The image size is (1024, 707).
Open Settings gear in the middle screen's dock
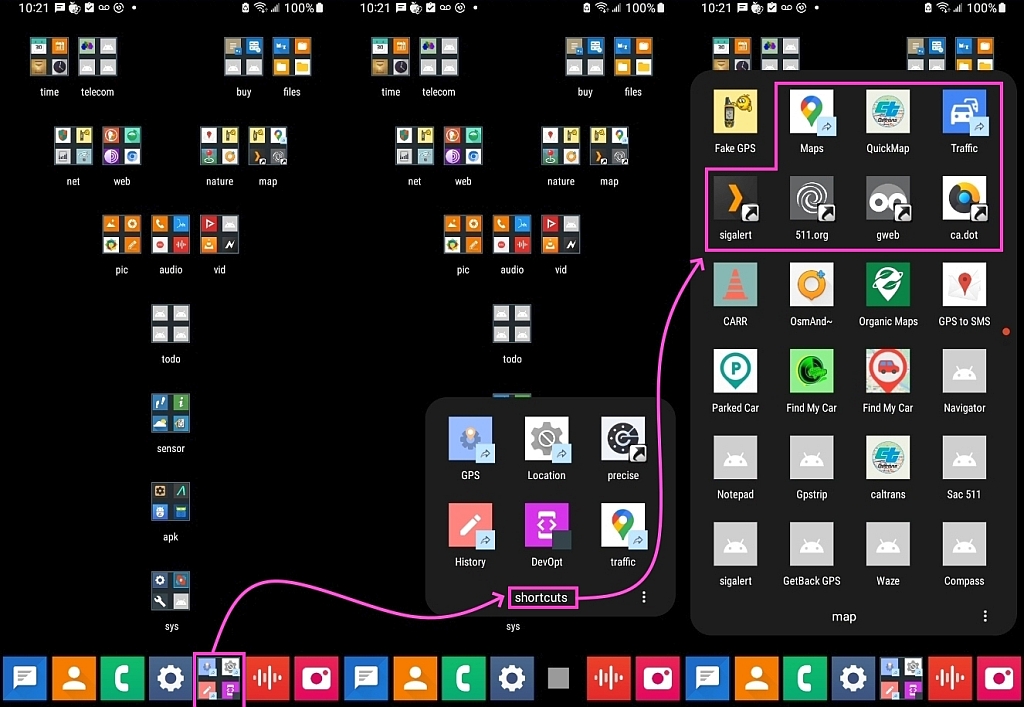(512, 678)
